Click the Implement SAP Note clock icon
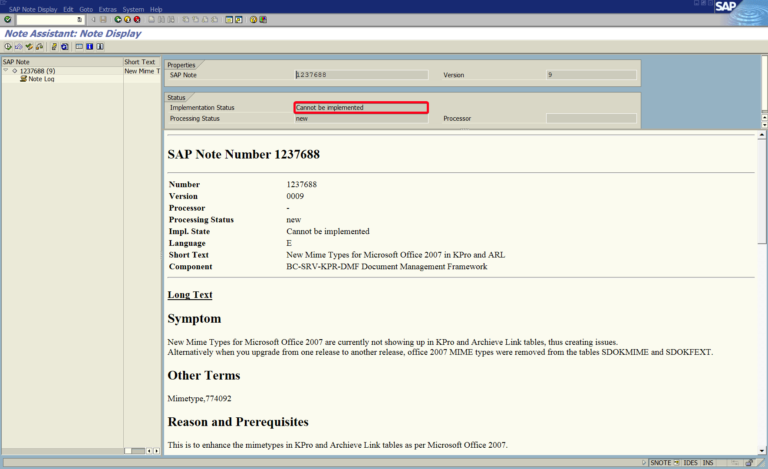768x469 pixels. (x=8, y=47)
